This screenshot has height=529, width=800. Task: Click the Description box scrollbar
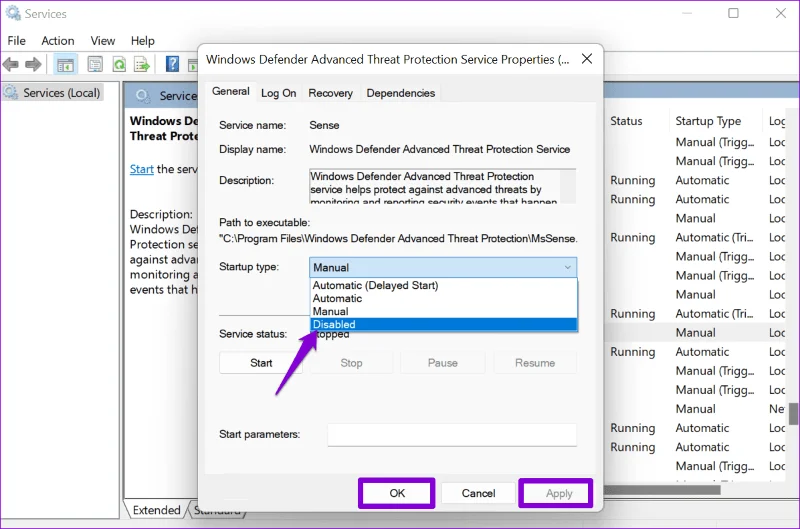click(568, 186)
